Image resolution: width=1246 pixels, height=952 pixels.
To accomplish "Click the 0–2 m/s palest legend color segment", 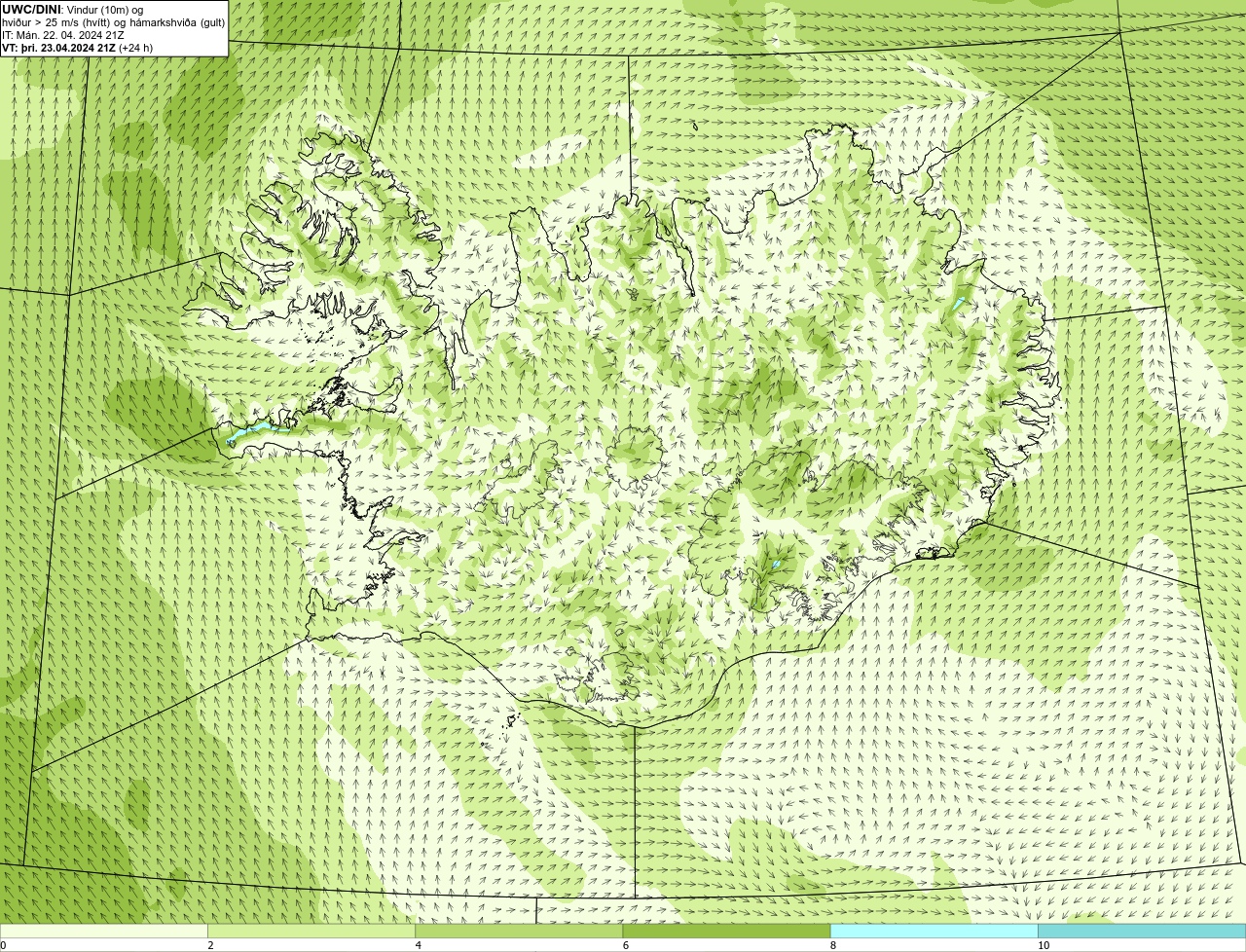I will click(104, 932).
